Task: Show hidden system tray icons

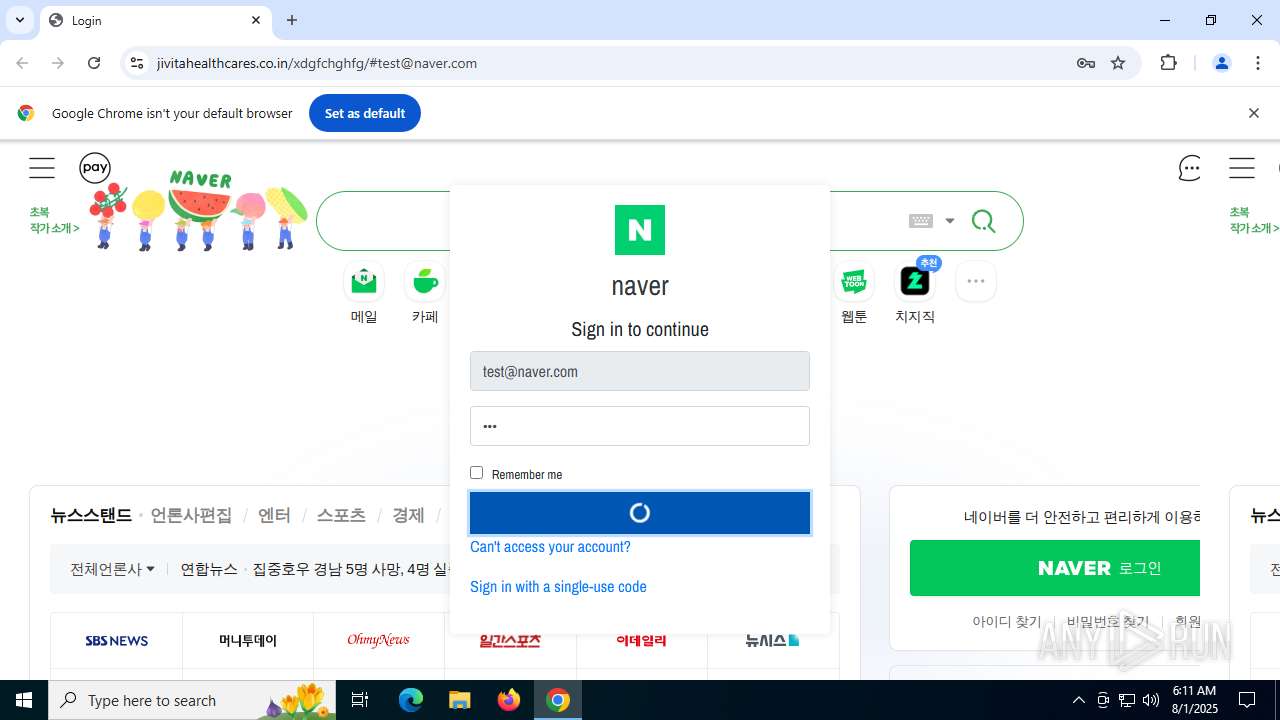Action: pyautogui.click(x=1078, y=700)
